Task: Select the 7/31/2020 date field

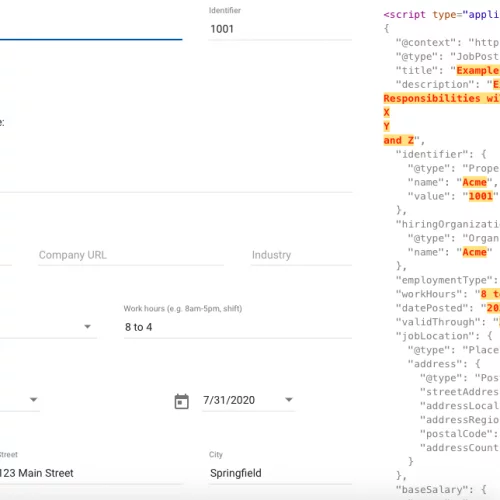Action: pos(248,400)
